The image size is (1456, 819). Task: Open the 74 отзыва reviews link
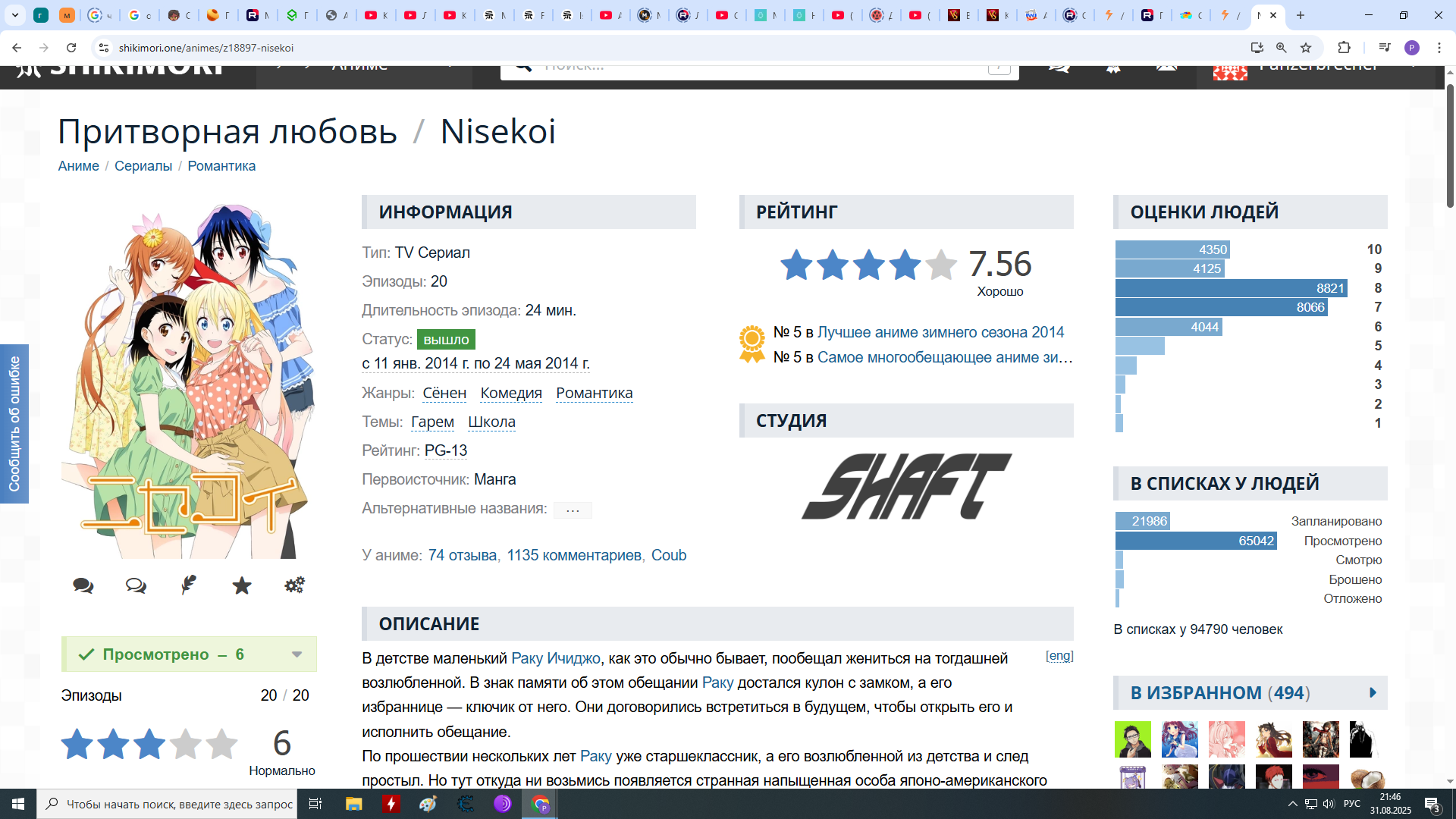click(x=462, y=555)
